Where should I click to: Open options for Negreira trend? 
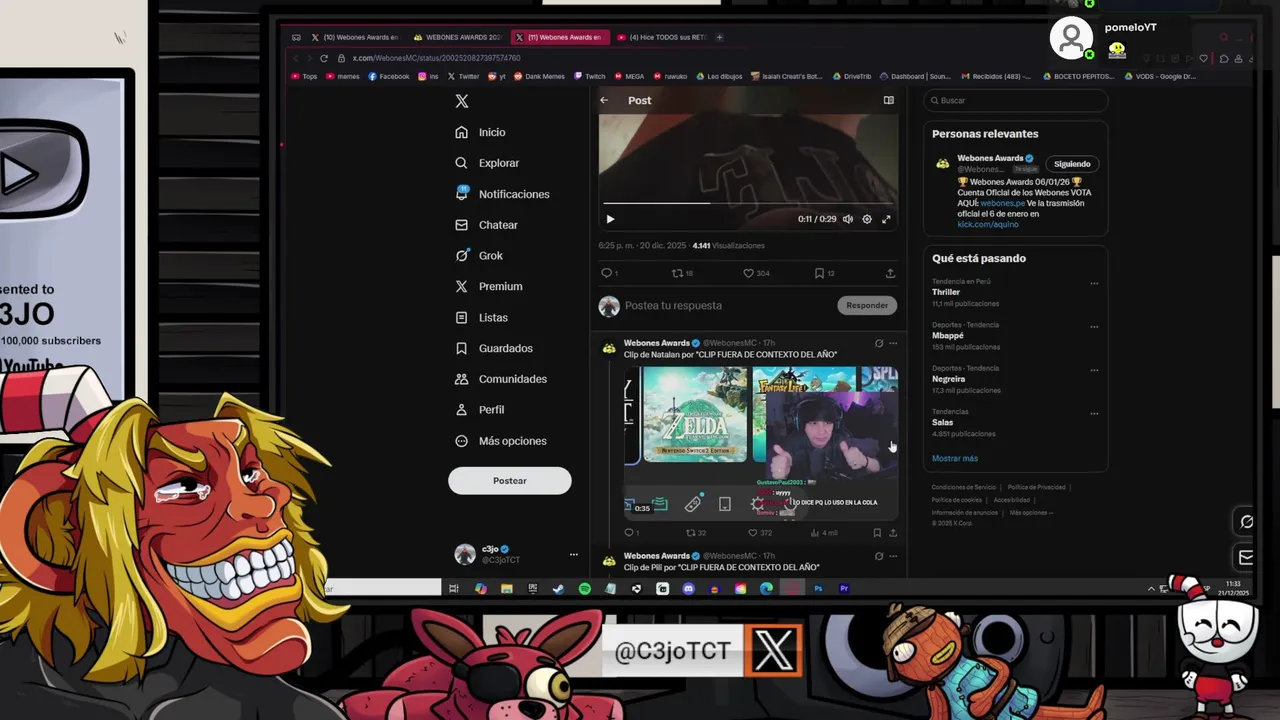1094,370
